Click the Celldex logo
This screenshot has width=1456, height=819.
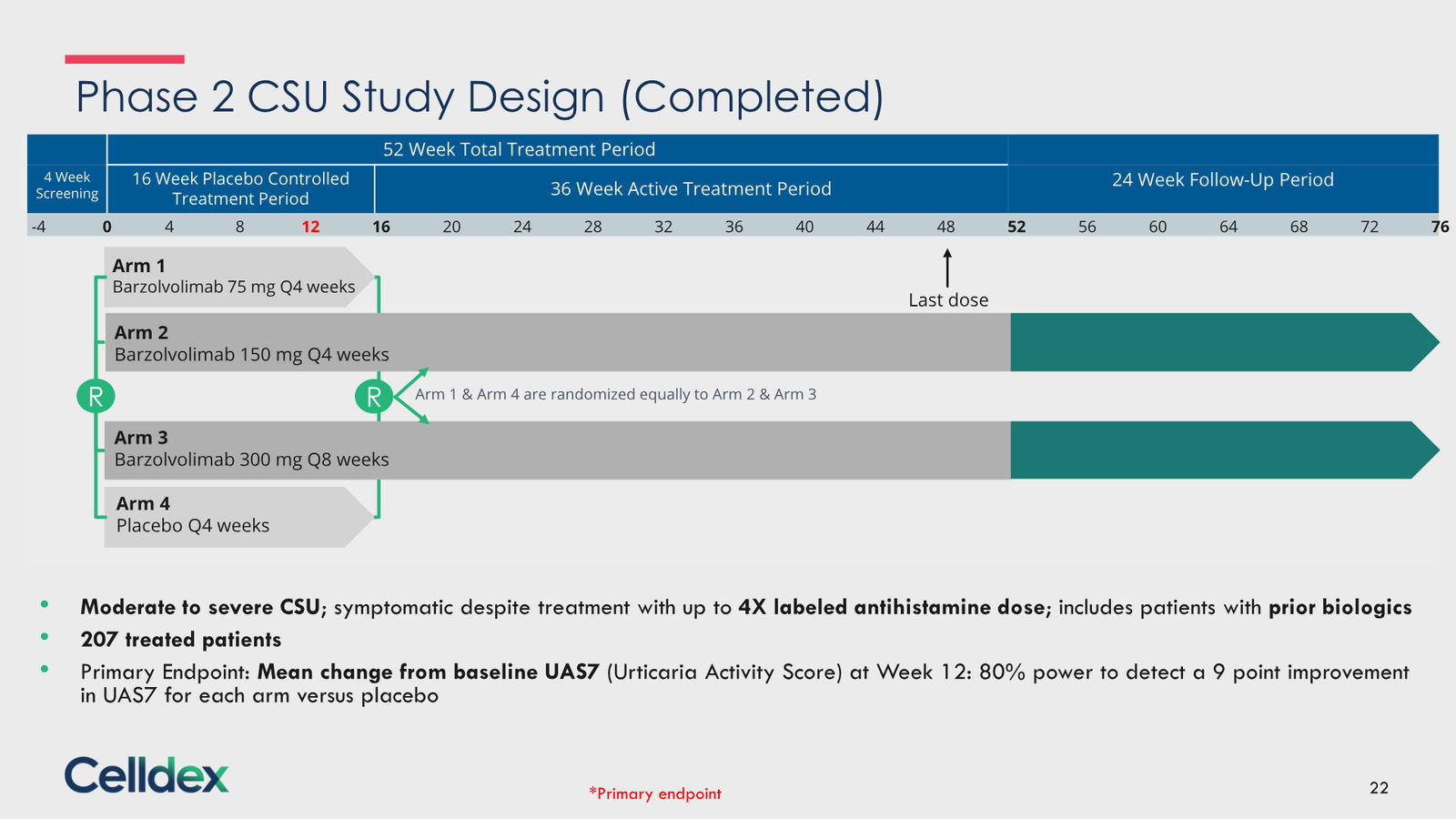[147, 774]
